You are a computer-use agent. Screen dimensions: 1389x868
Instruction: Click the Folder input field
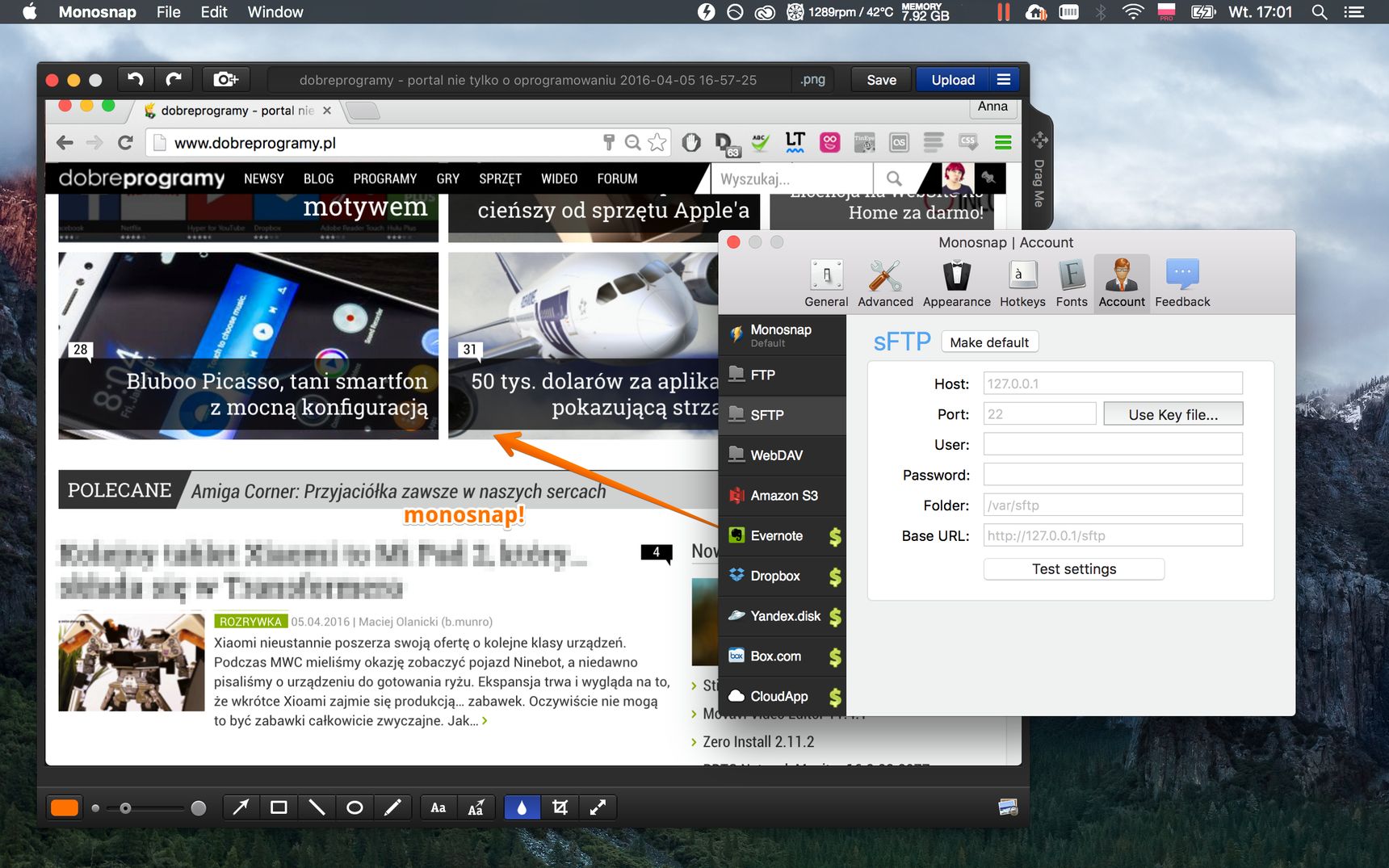tap(1113, 505)
